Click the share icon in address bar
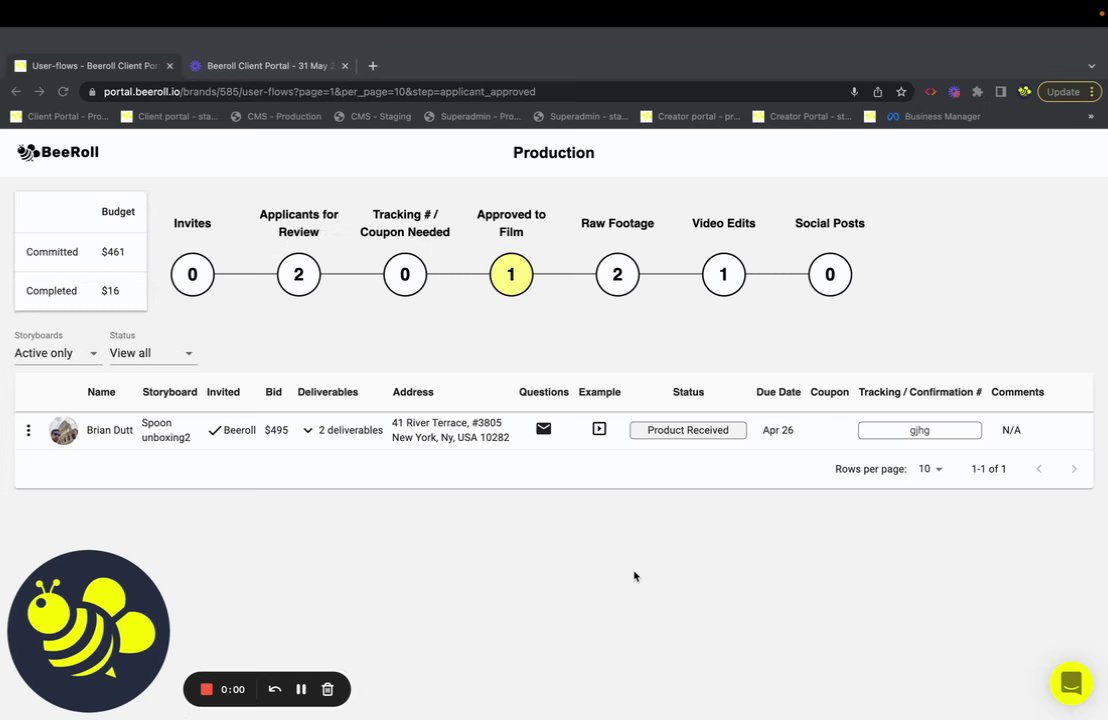This screenshot has width=1108, height=720. point(878,92)
